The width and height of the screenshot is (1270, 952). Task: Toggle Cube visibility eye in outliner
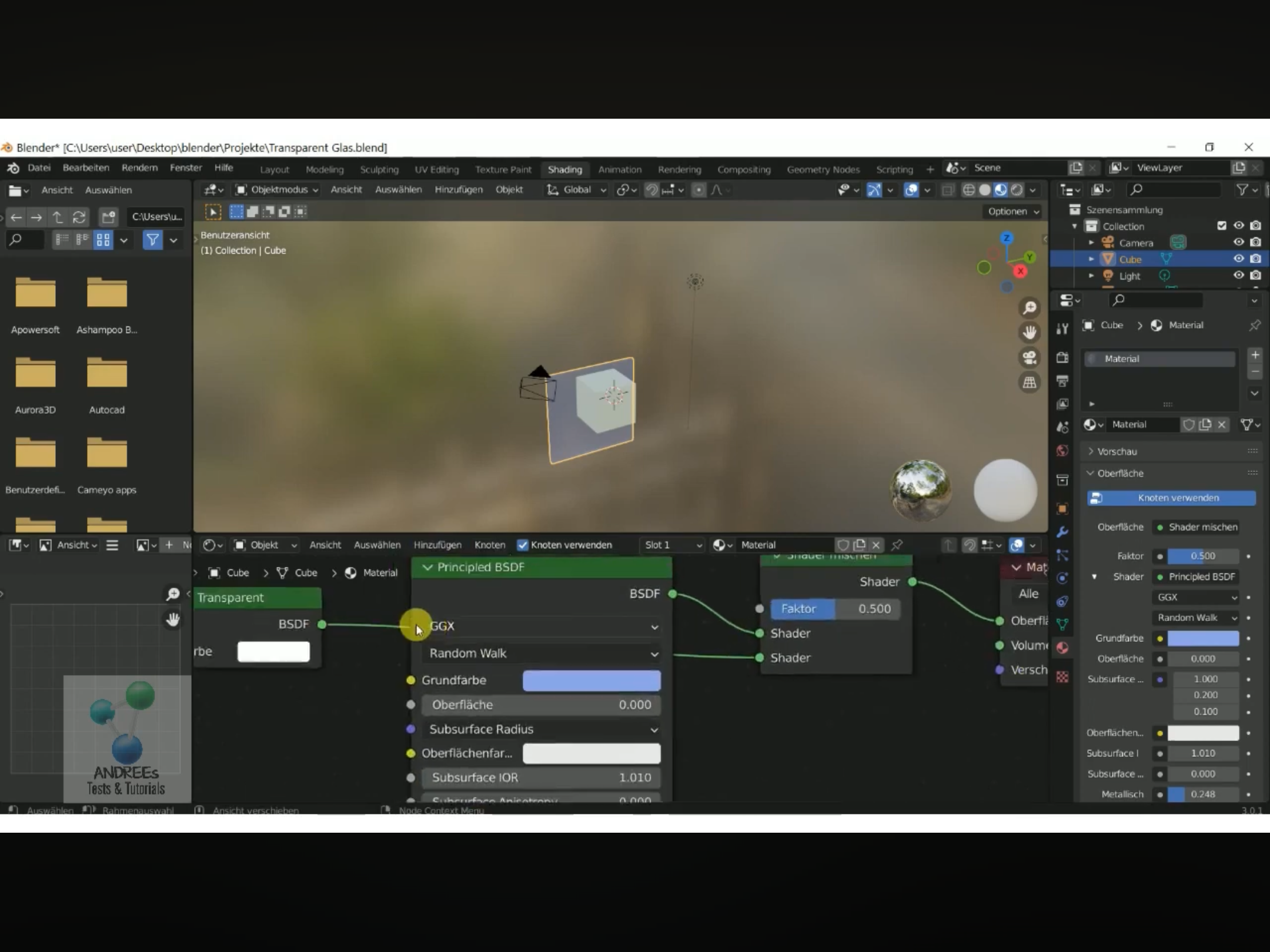[x=1238, y=259]
